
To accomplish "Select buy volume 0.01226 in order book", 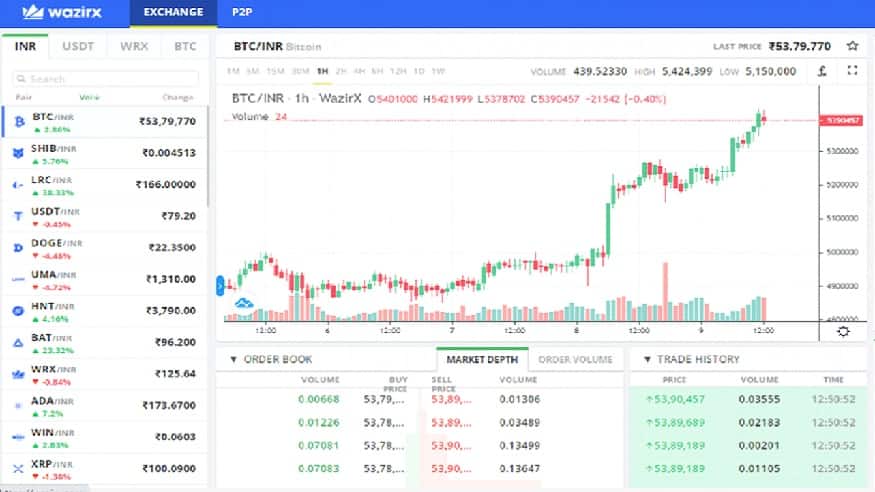I will click(x=318, y=423).
